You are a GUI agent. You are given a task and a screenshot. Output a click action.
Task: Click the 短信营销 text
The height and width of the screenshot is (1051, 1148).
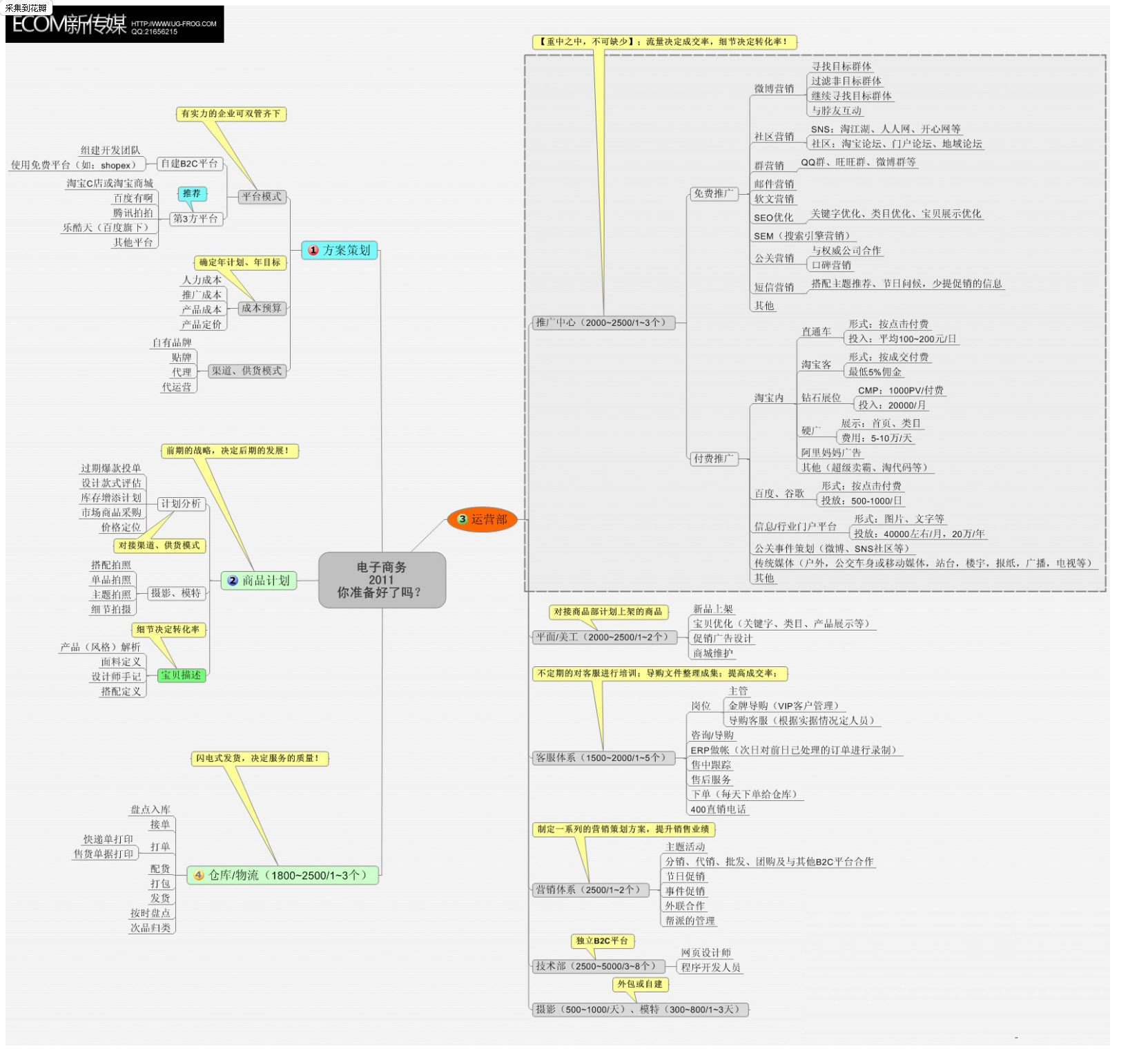774,287
